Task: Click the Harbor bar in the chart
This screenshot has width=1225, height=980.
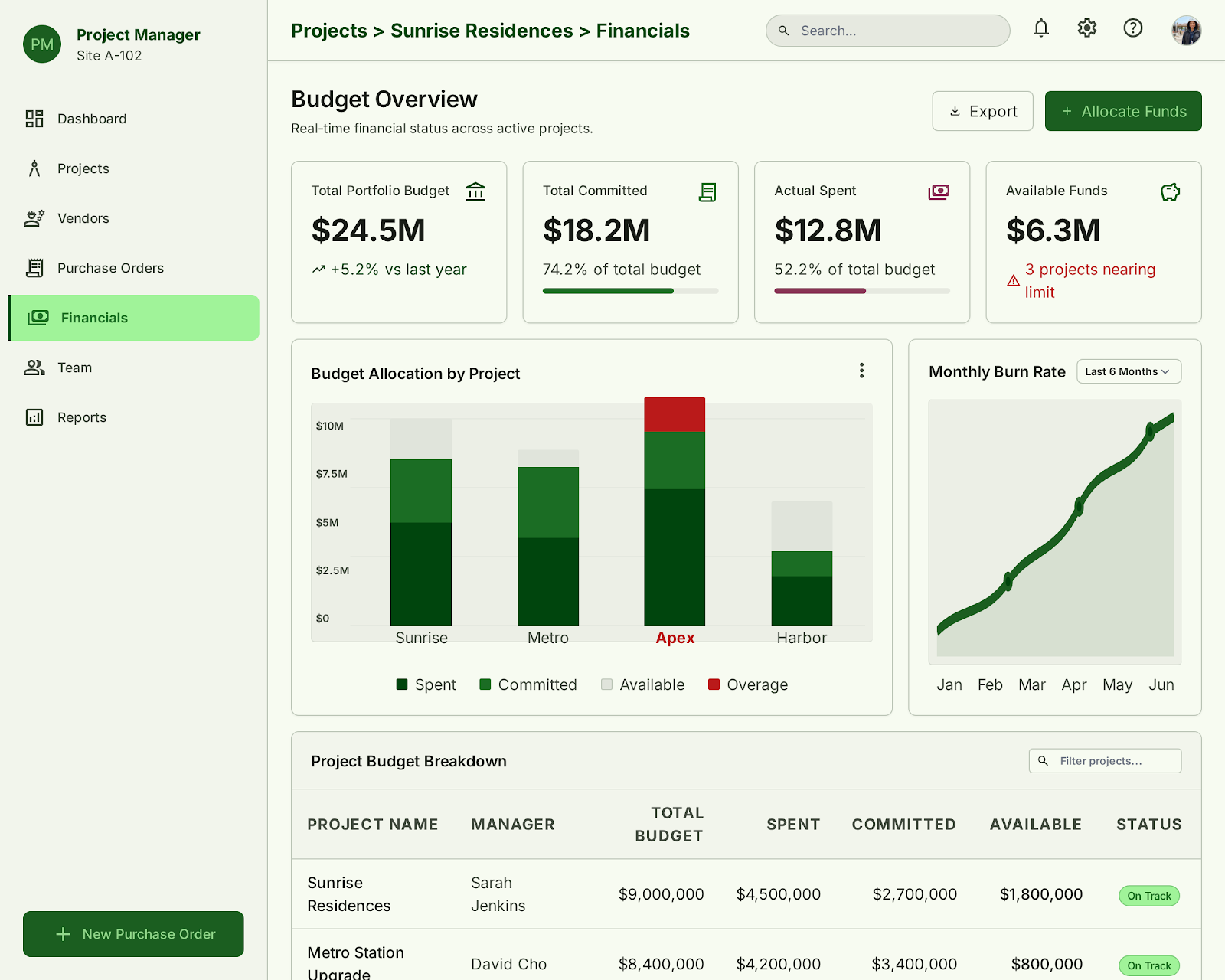Action: [802, 563]
